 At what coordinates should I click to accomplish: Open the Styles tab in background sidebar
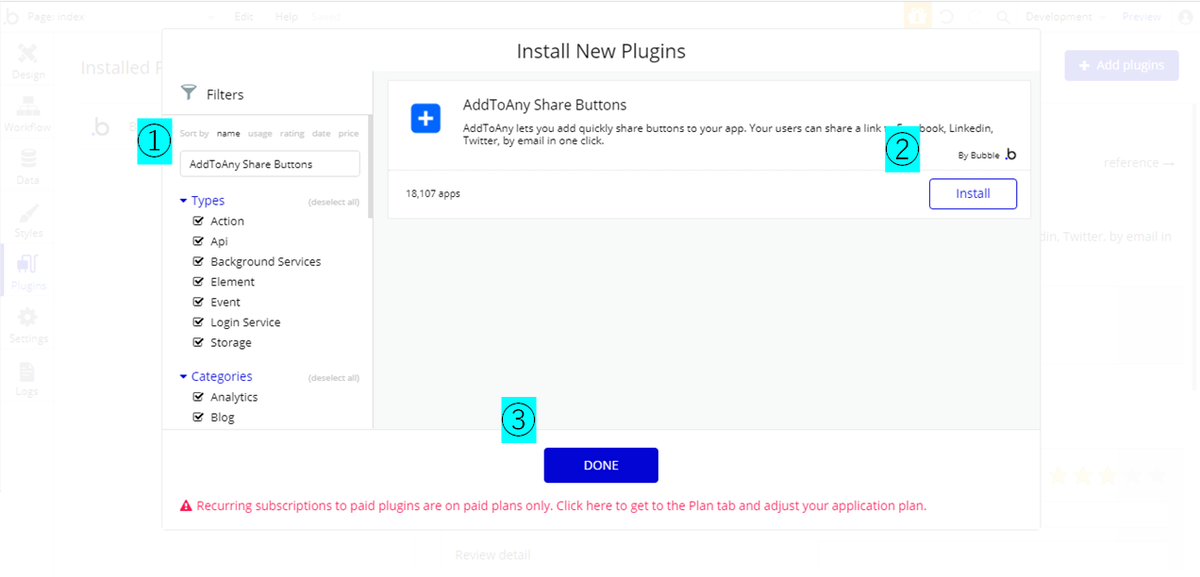coord(28,220)
